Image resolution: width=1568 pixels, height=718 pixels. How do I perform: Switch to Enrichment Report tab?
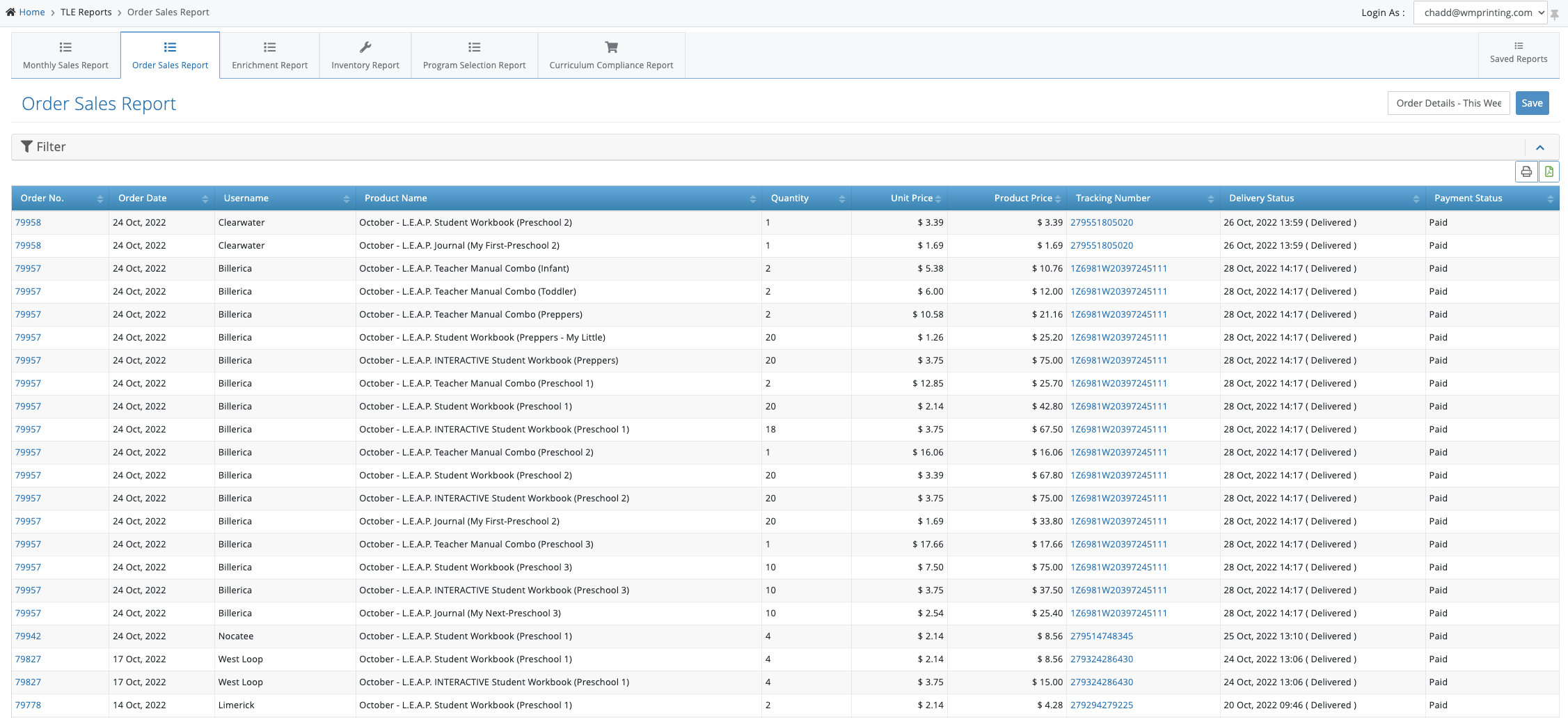point(270,55)
